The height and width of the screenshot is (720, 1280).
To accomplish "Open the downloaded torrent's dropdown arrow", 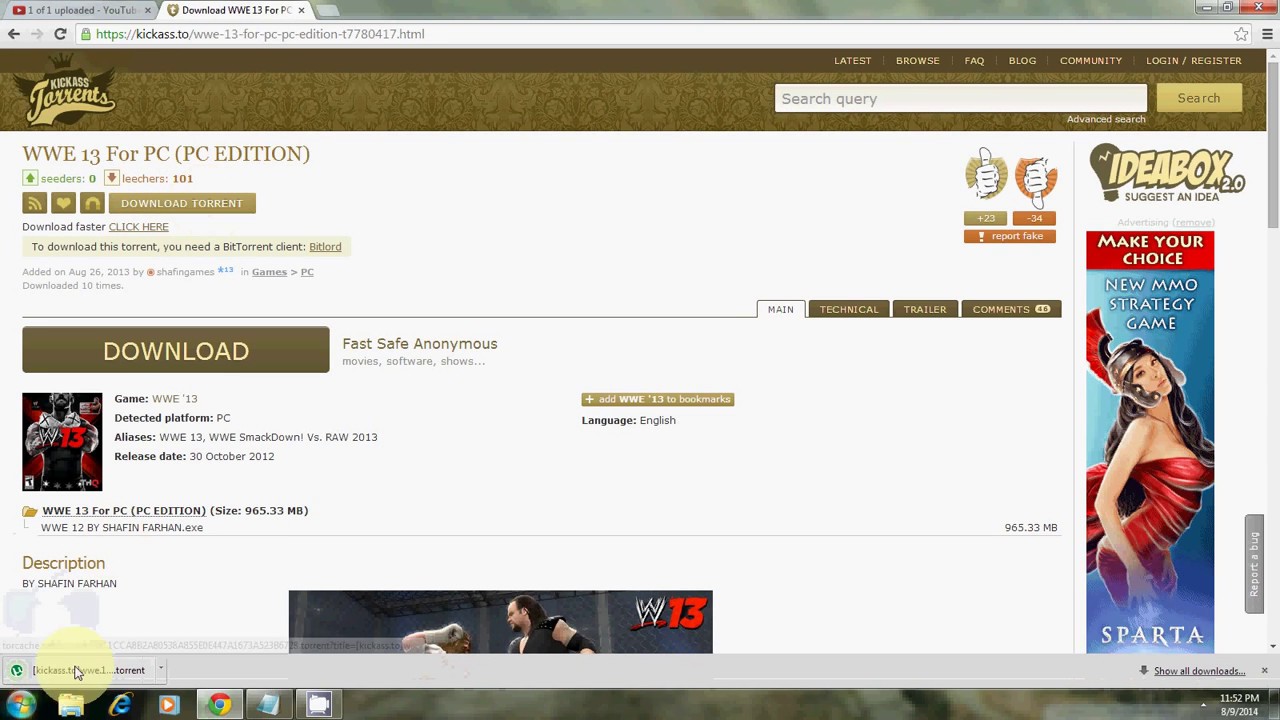I will tap(160, 670).
